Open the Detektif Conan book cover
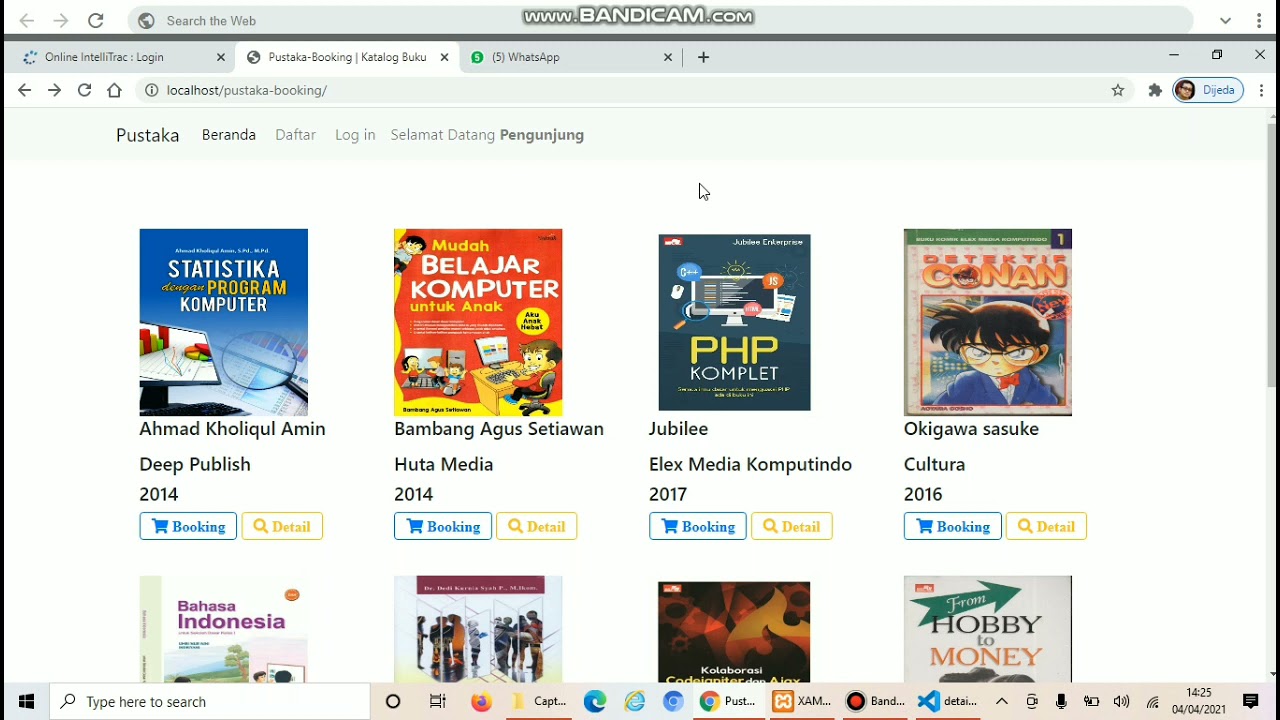The height and width of the screenshot is (720, 1280). tap(988, 322)
